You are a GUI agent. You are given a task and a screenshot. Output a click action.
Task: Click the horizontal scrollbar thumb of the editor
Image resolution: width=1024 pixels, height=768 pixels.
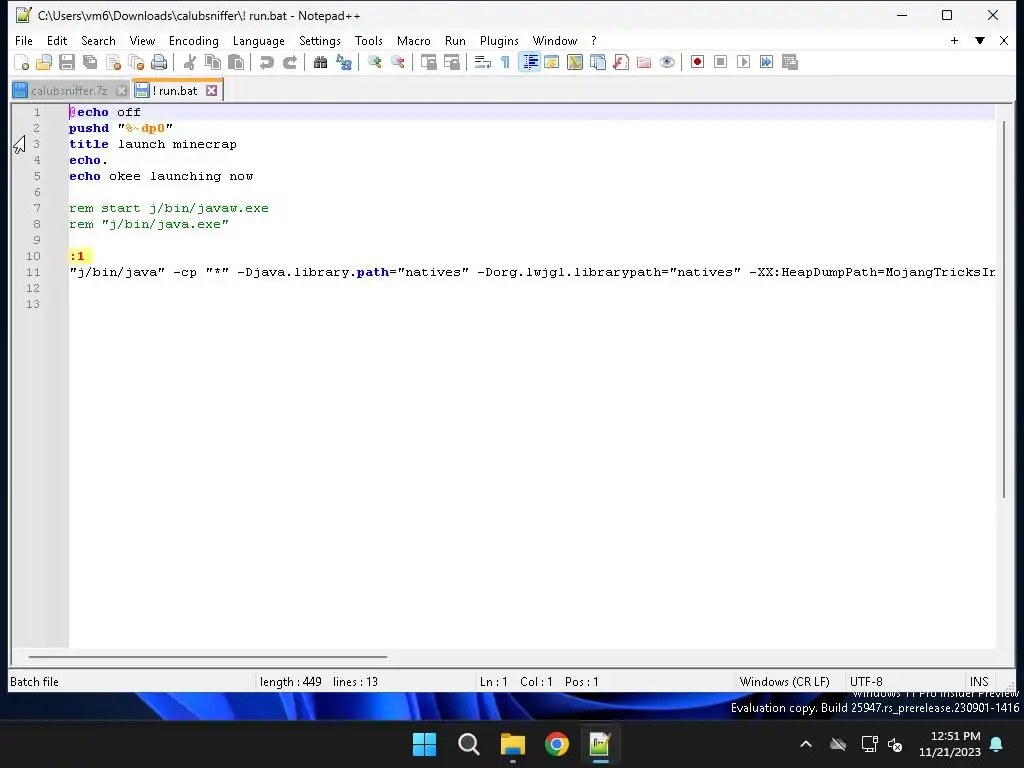coord(208,657)
